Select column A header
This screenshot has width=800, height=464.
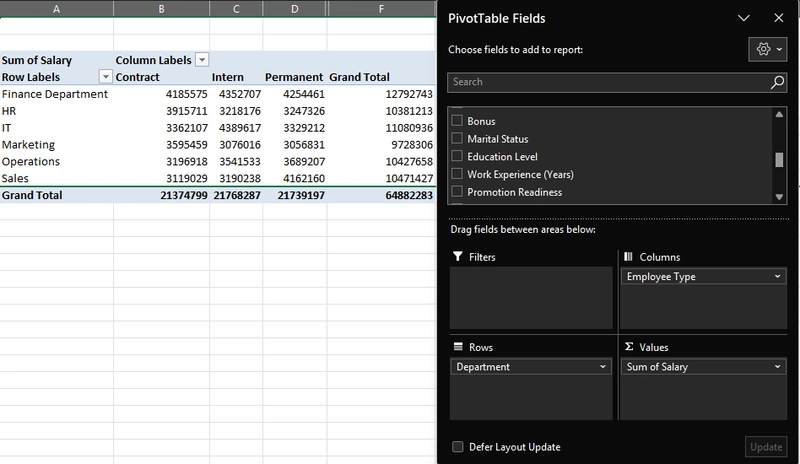click(x=56, y=9)
